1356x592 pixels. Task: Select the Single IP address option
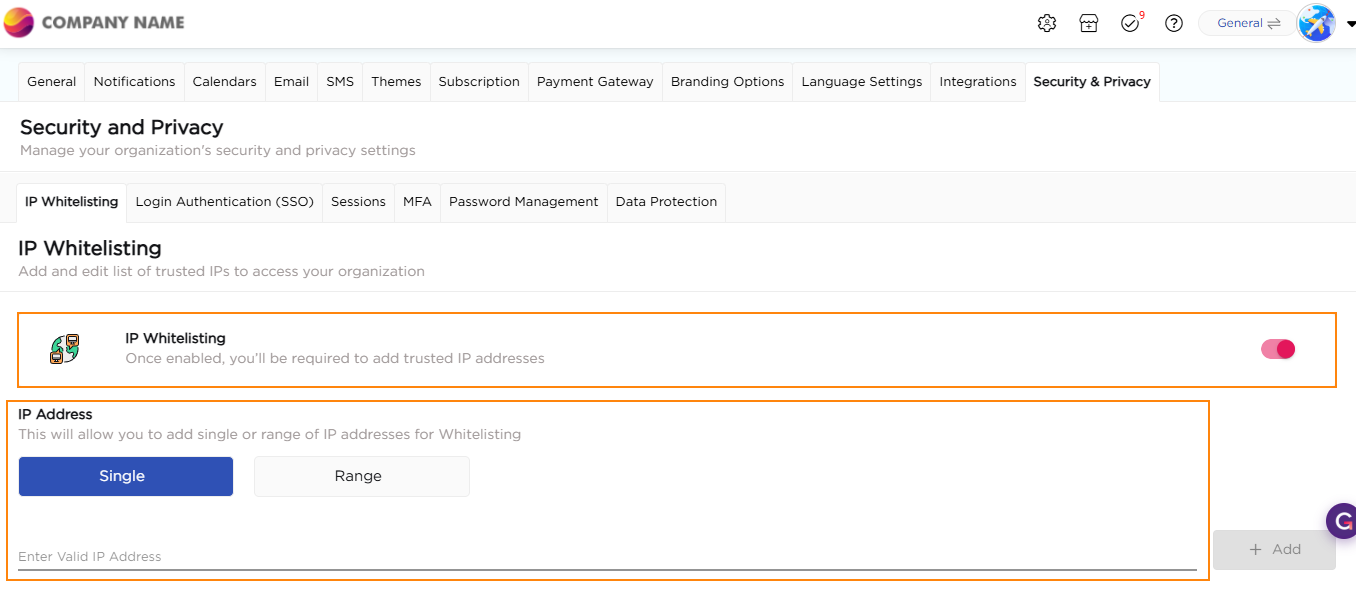[126, 476]
